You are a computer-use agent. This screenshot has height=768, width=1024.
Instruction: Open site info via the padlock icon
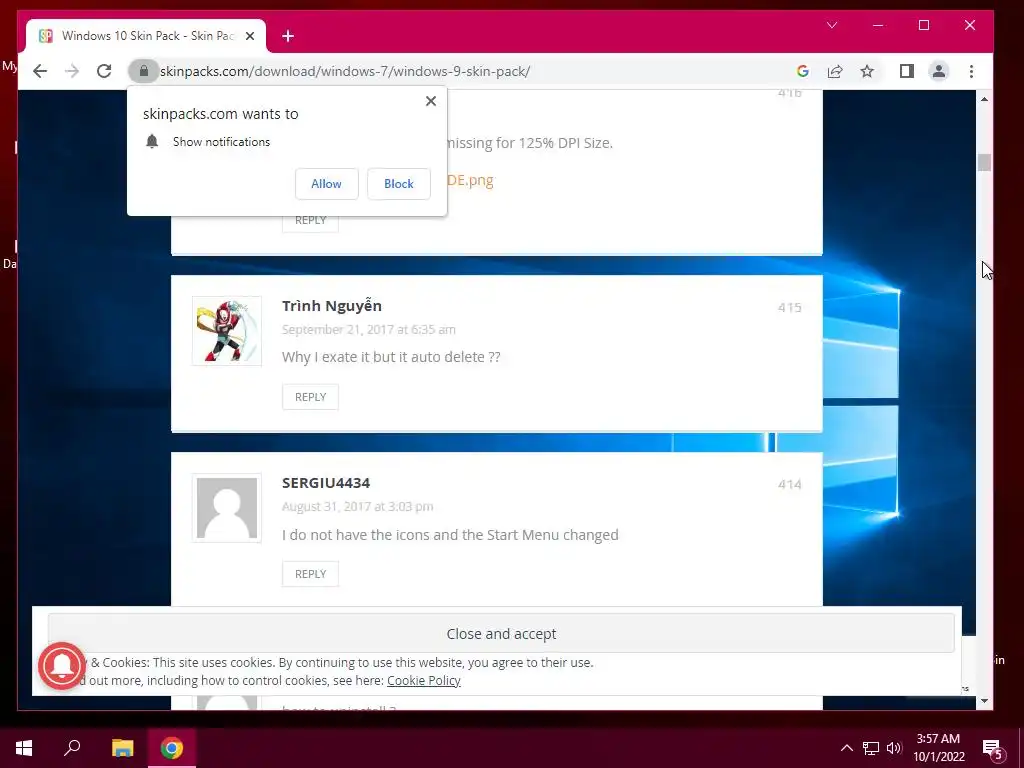[x=144, y=71]
